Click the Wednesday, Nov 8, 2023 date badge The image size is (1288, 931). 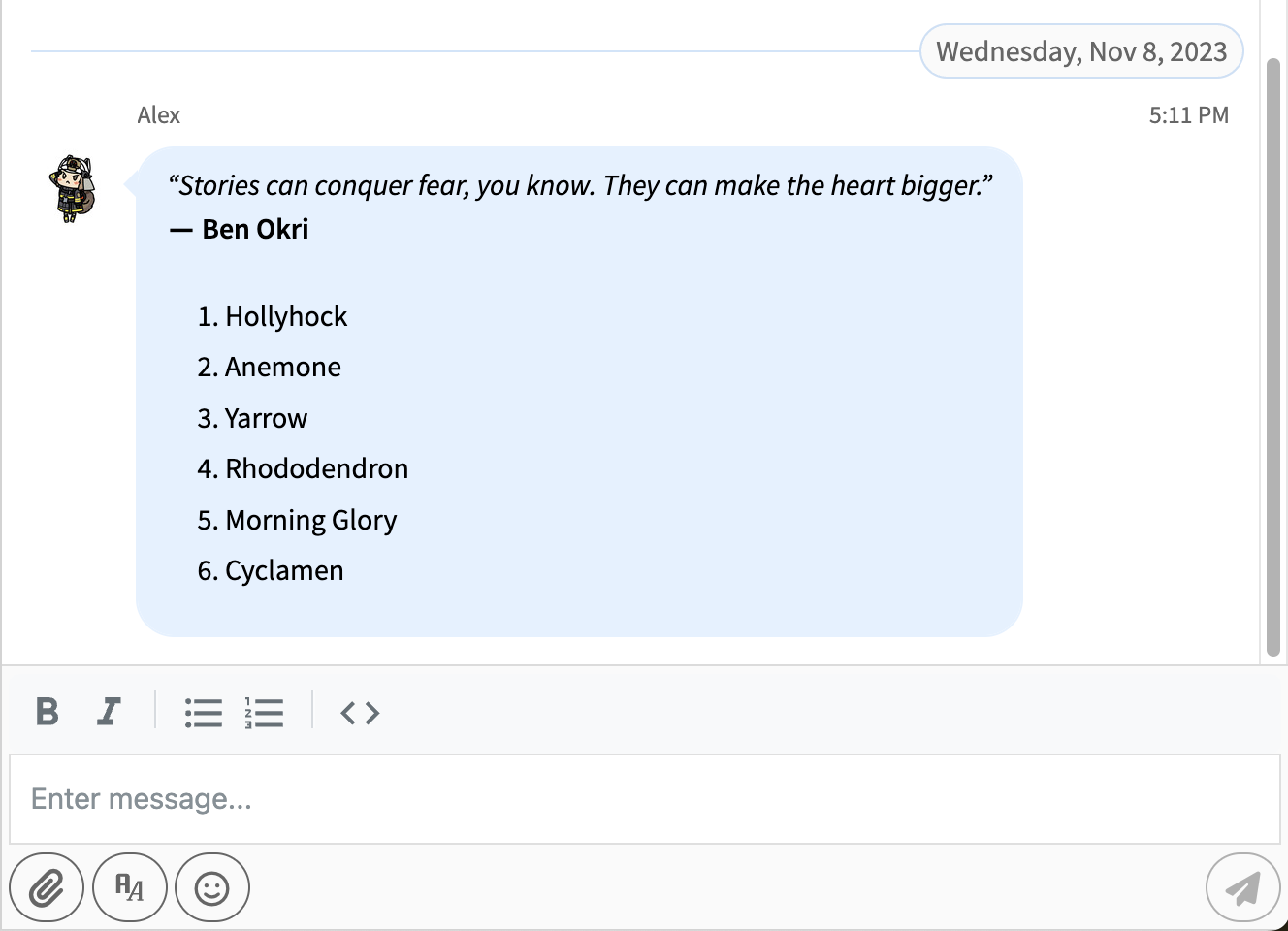pyautogui.click(x=1081, y=51)
